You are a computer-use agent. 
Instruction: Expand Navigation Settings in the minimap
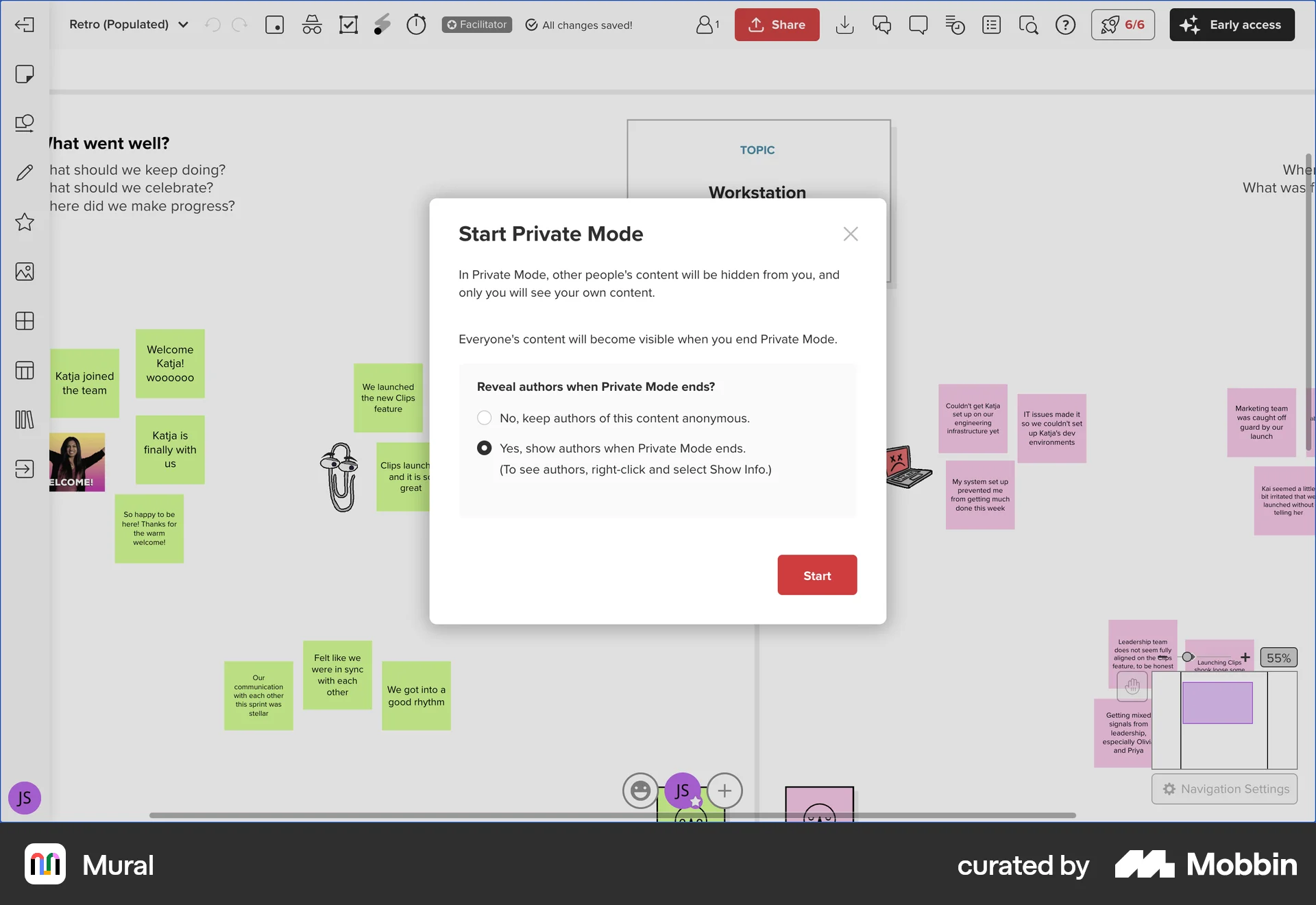1224,789
